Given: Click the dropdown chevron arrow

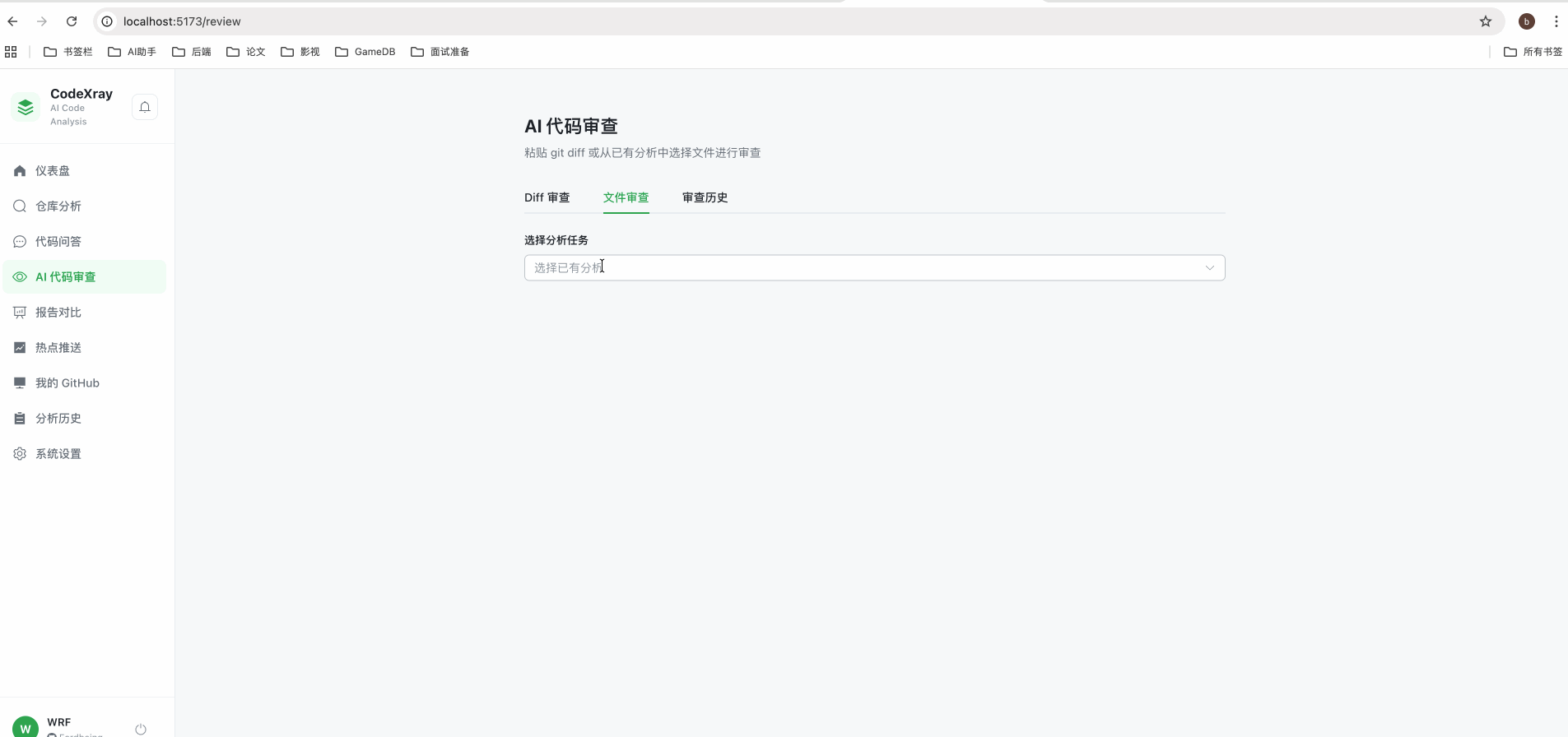Looking at the screenshot, I should (1210, 267).
